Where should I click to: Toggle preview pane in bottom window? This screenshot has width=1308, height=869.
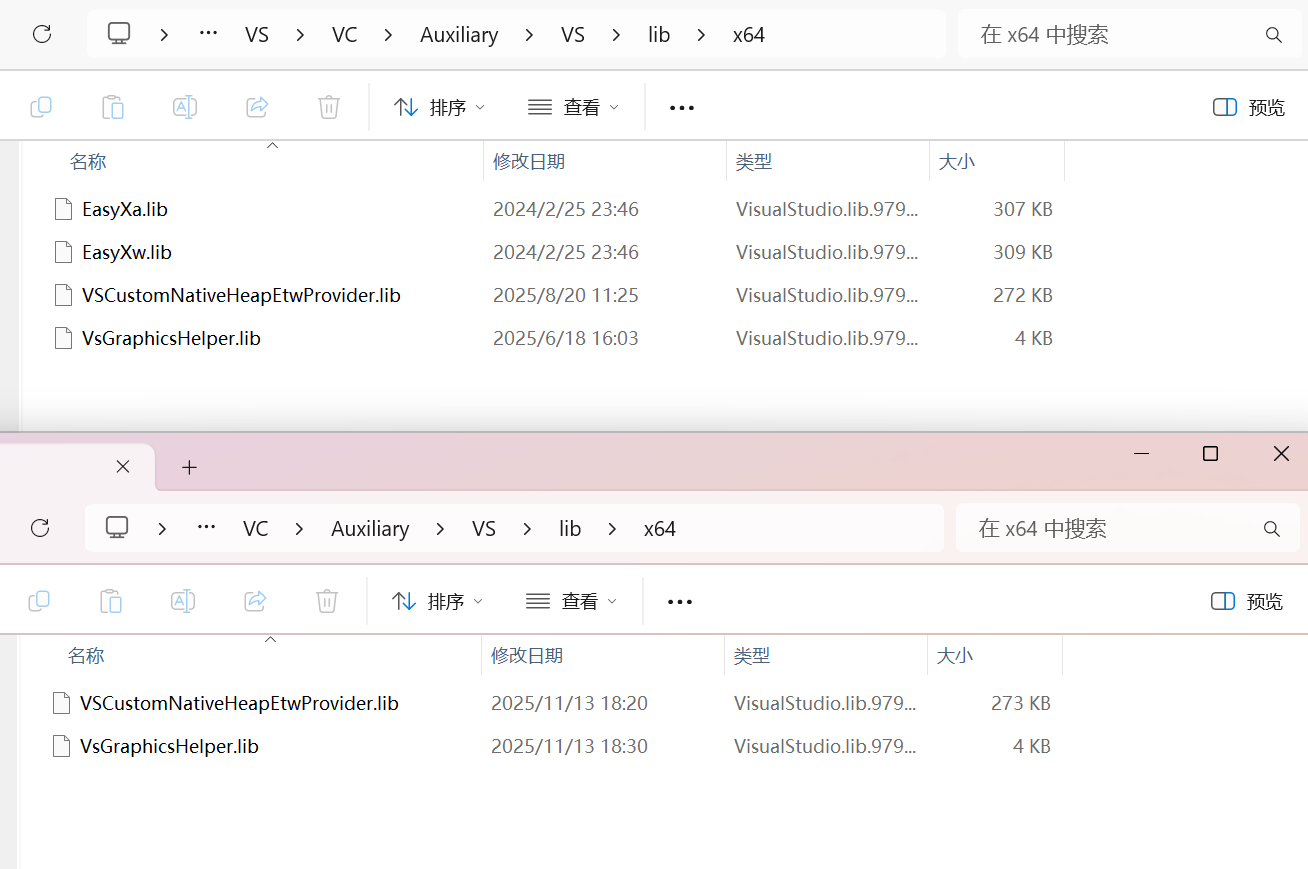[1246, 601]
